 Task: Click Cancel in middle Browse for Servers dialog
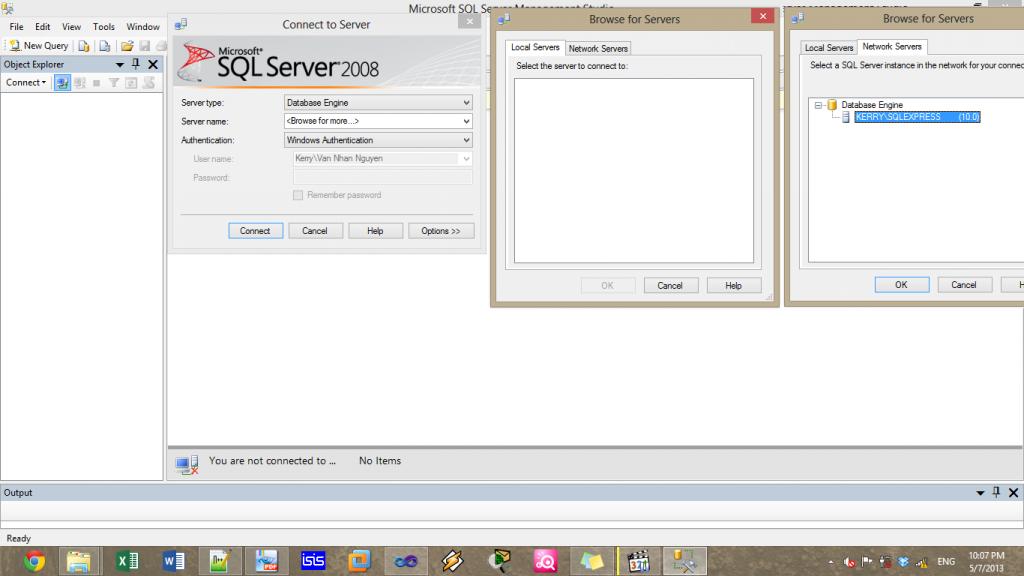[670, 285]
